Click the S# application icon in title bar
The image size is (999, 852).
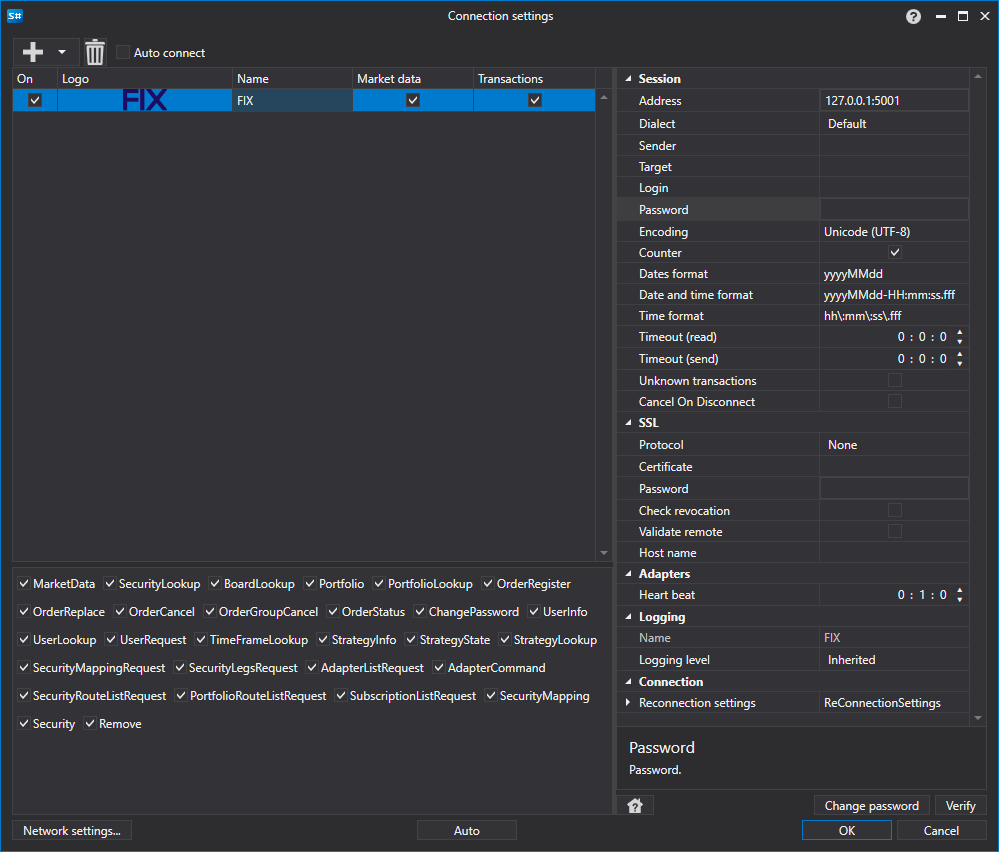[15, 15]
